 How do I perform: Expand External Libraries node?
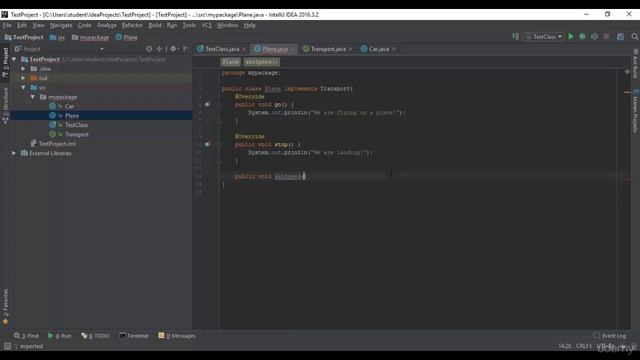(14, 153)
